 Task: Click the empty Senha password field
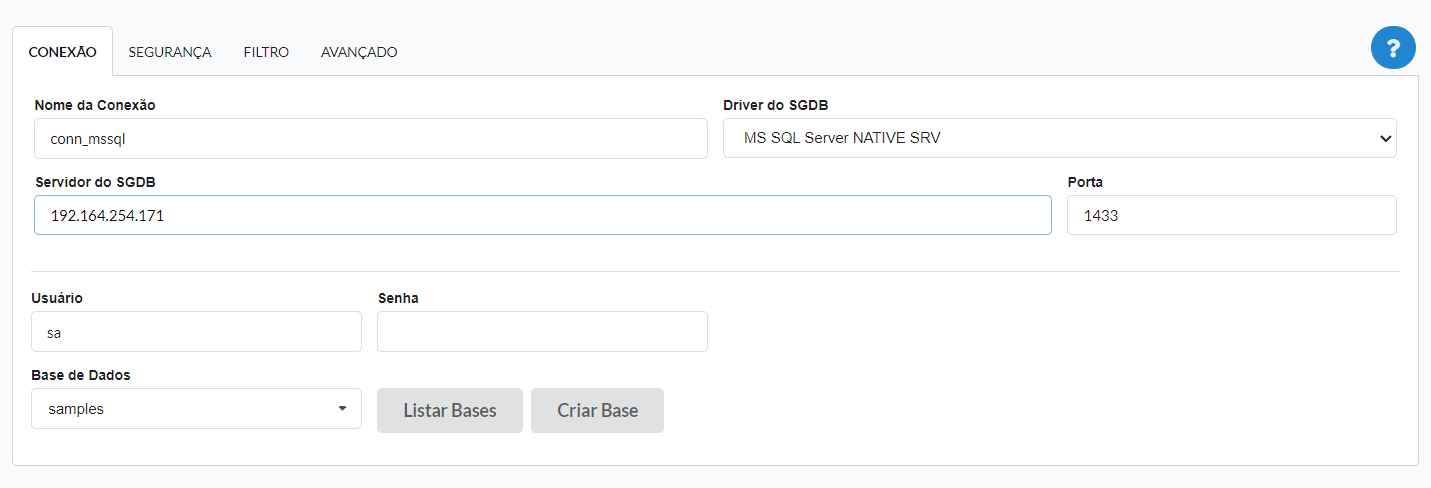click(x=542, y=332)
